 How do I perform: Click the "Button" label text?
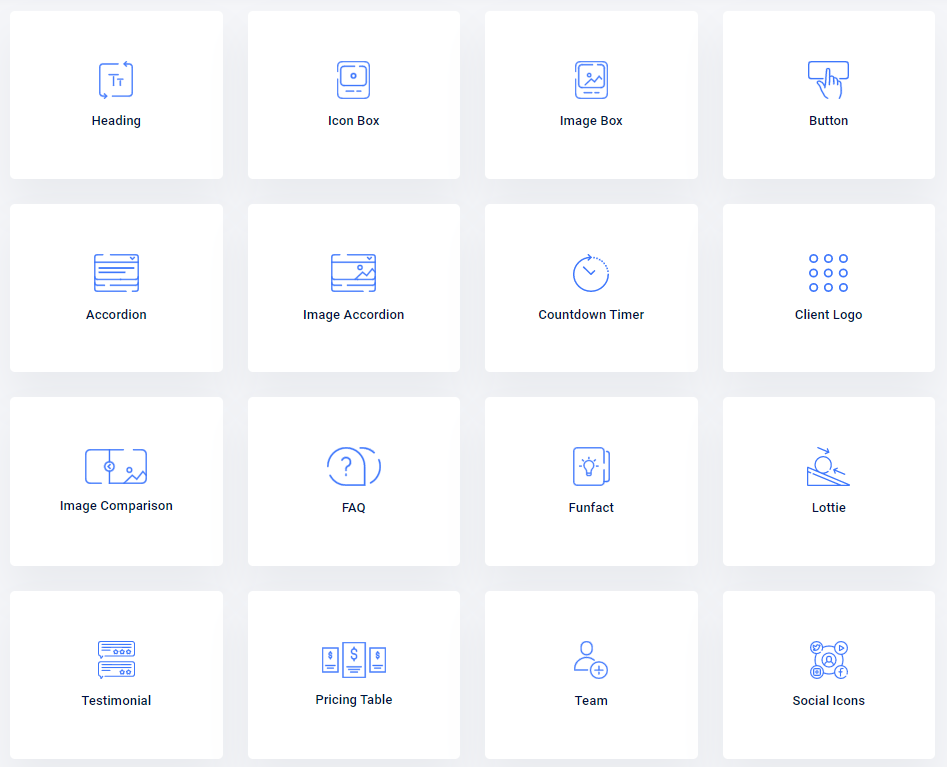829,121
